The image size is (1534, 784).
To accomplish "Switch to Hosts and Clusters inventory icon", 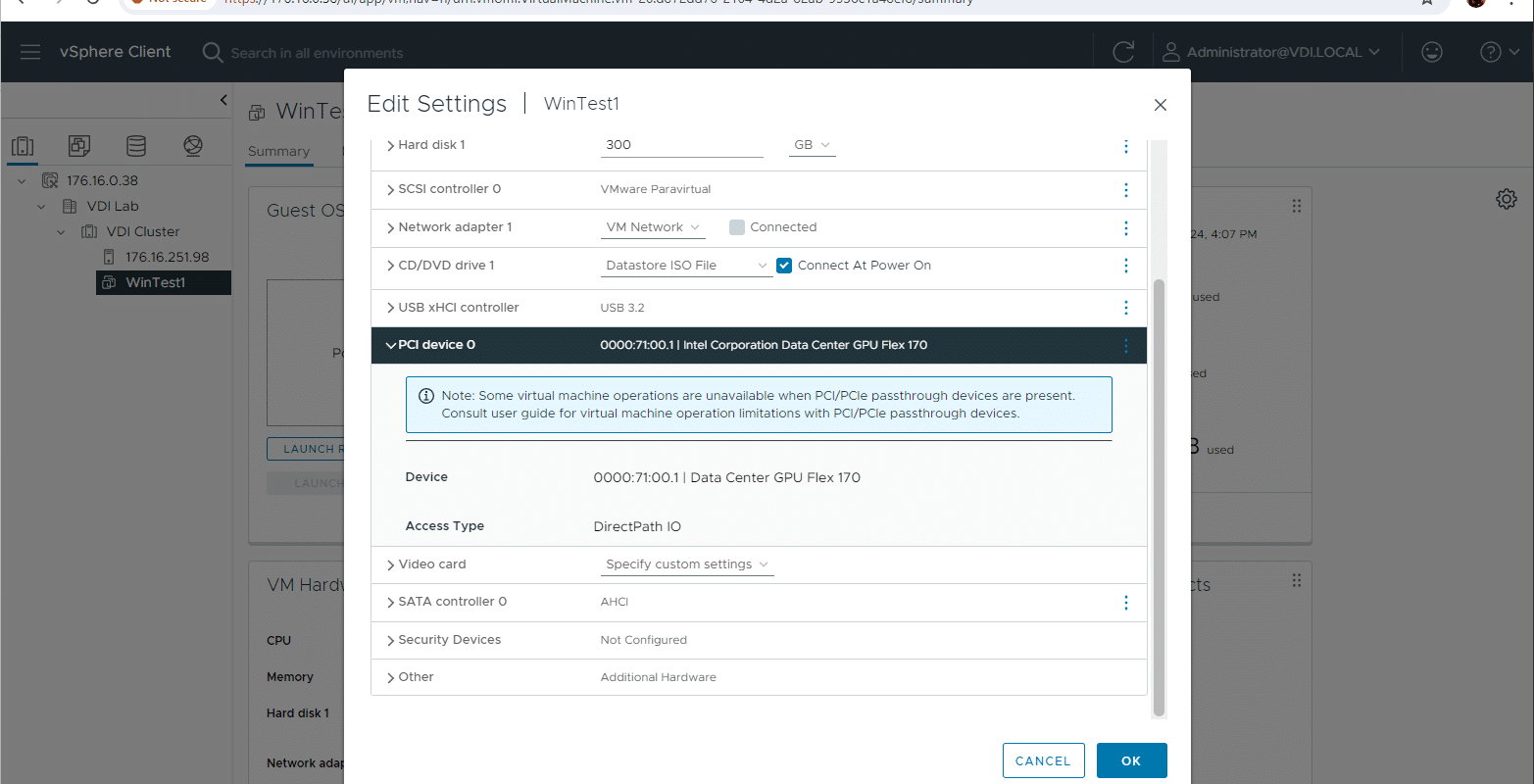I will click(x=23, y=146).
